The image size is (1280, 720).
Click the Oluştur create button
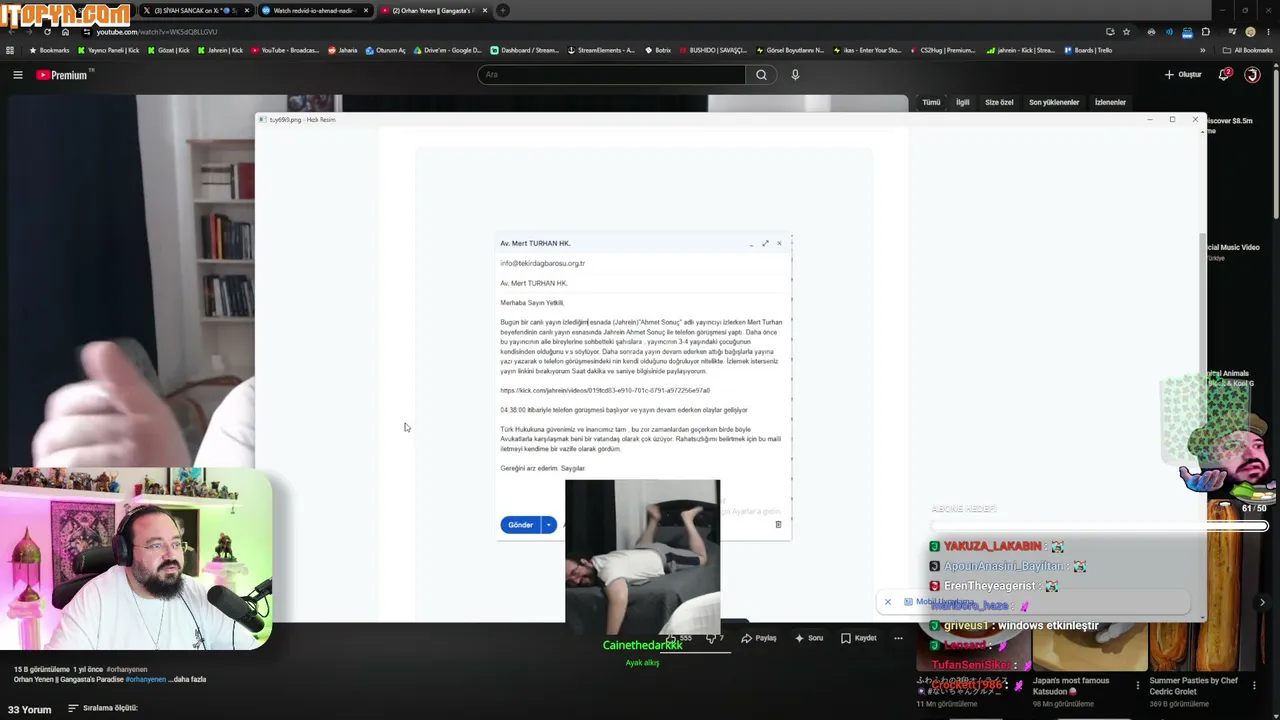1183,75
